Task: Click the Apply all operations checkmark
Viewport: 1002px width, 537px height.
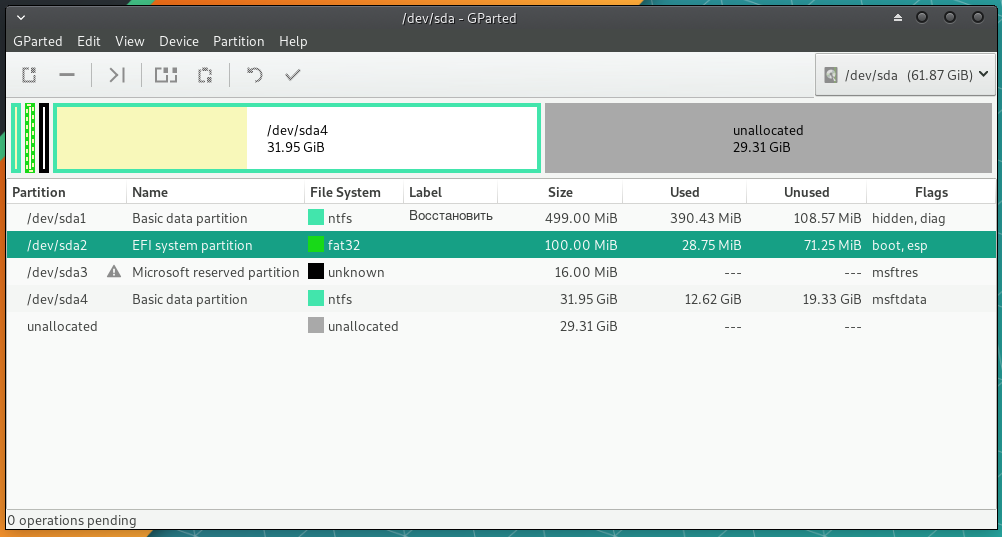Action: coord(293,75)
